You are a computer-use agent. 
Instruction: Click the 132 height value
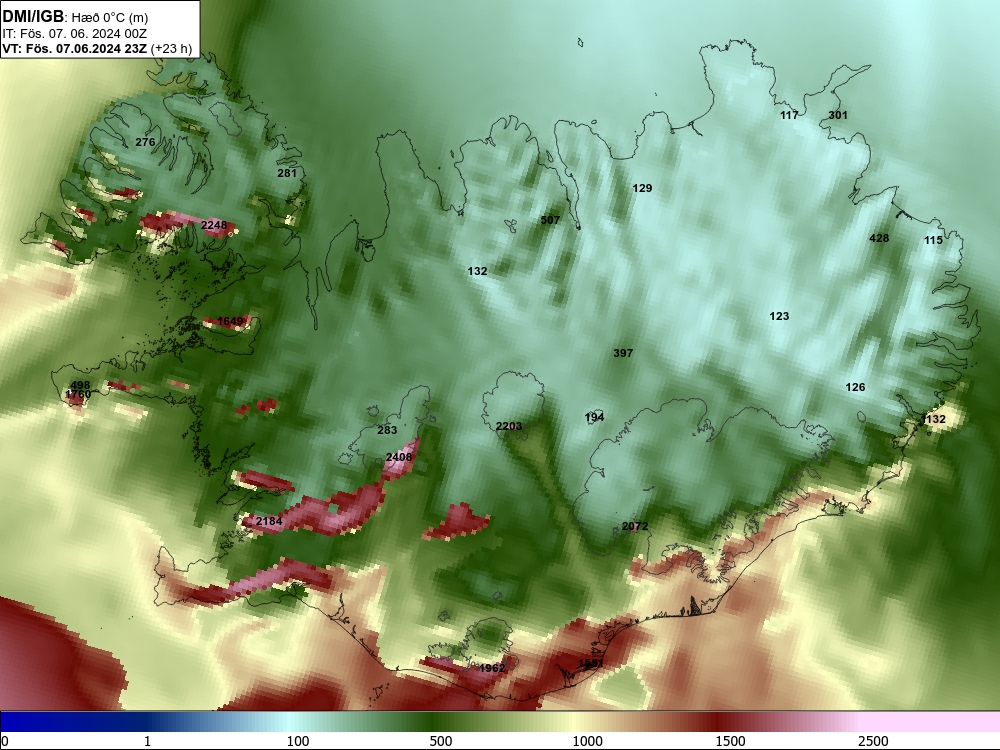pos(477,271)
